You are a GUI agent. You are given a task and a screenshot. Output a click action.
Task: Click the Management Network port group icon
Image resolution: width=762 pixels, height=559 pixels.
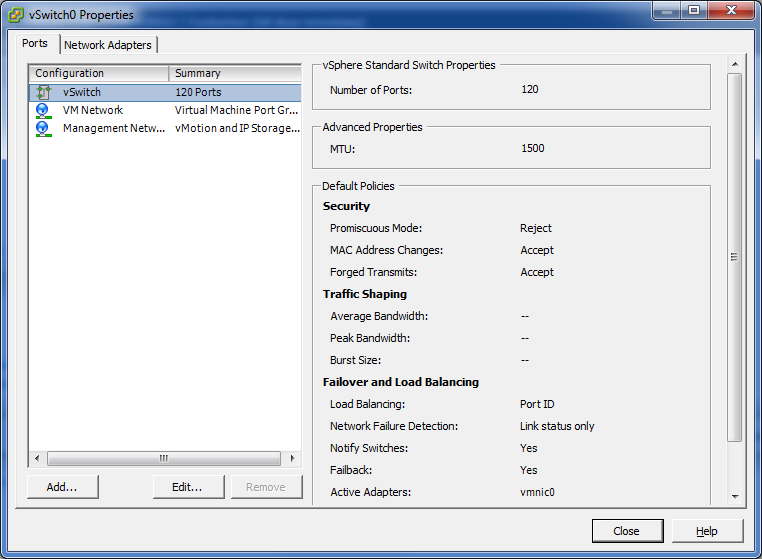[43, 128]
